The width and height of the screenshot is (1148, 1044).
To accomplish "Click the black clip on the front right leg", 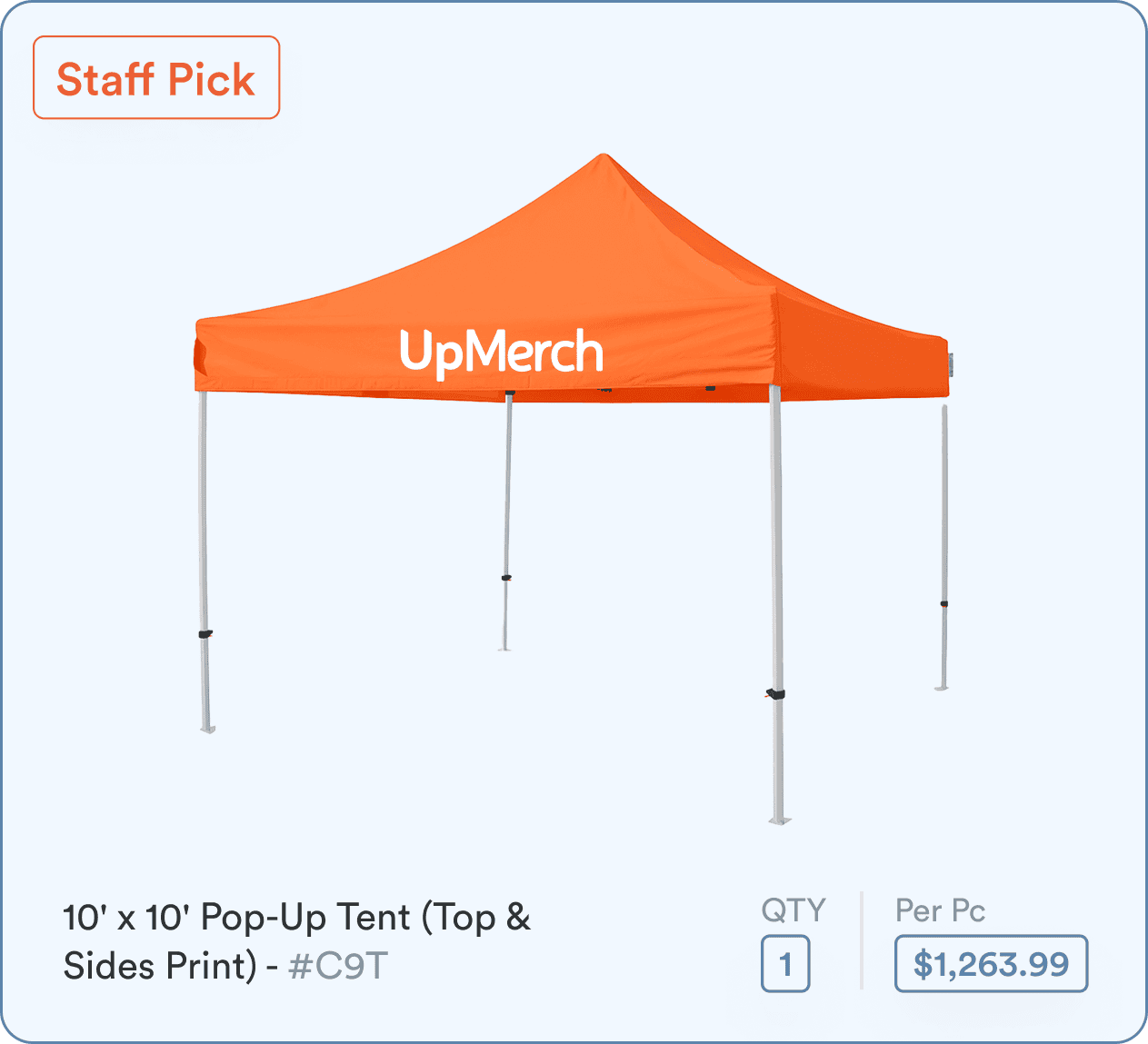I will 775,694.
